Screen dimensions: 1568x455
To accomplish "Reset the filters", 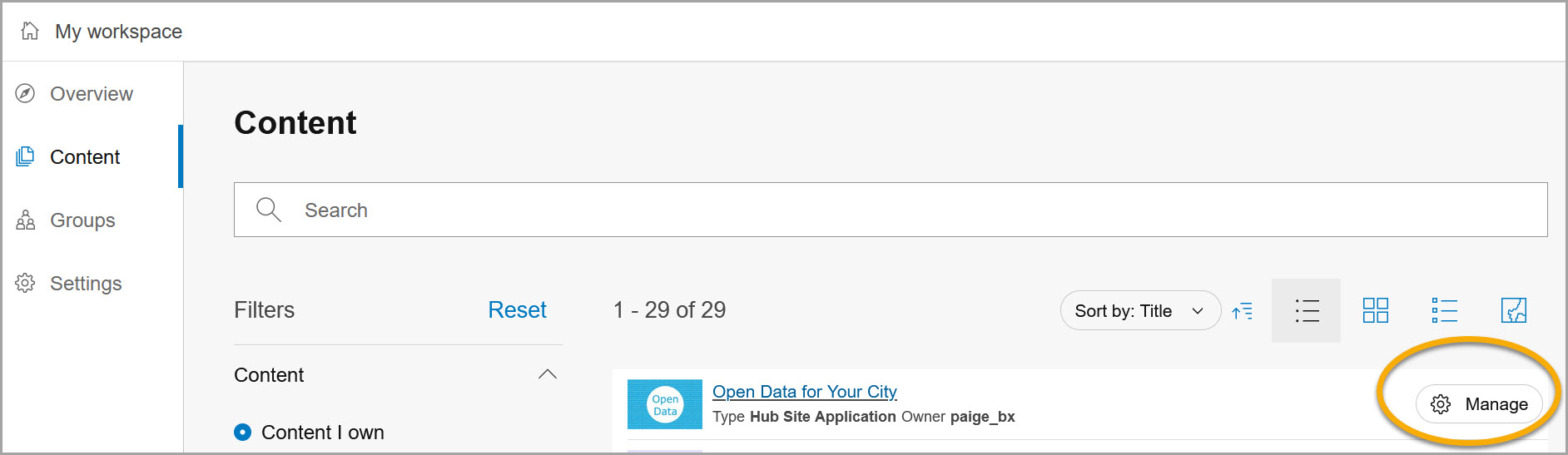I will pos(517,310).
